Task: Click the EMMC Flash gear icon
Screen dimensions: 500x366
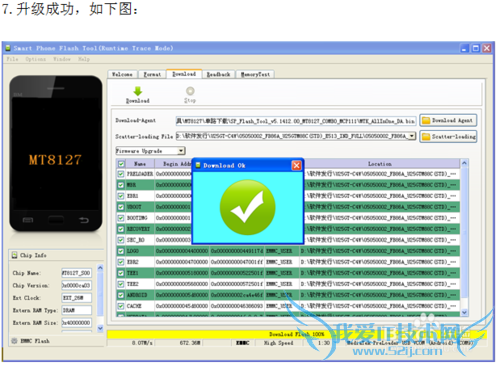Action: (14, 341)
